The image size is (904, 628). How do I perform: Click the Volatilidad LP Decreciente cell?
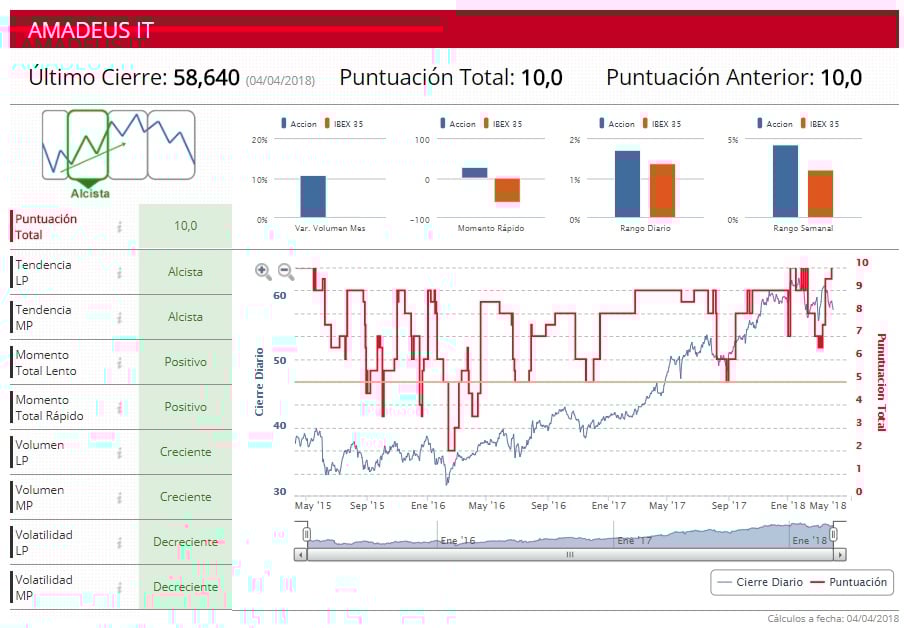click(x=186, y=541)
